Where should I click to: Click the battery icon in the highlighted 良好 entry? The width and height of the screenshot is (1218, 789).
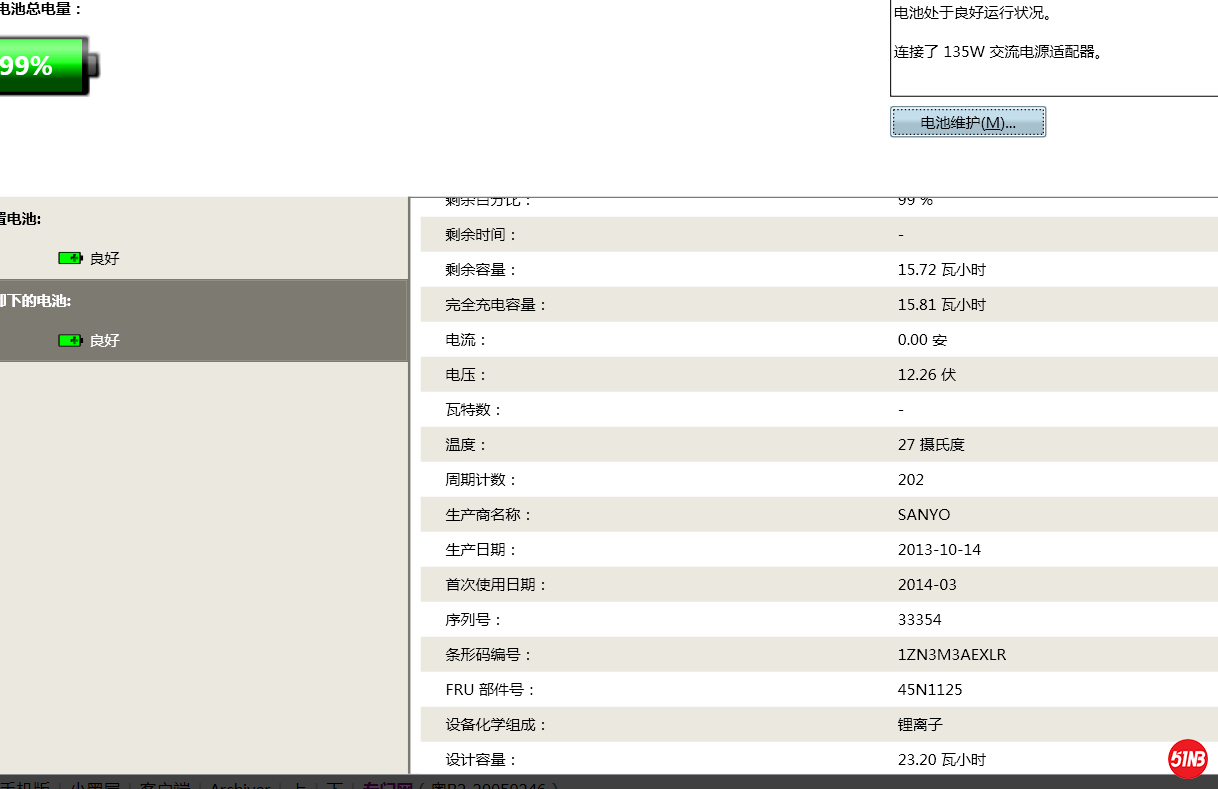pyautogui.click(x=70, y=340)
